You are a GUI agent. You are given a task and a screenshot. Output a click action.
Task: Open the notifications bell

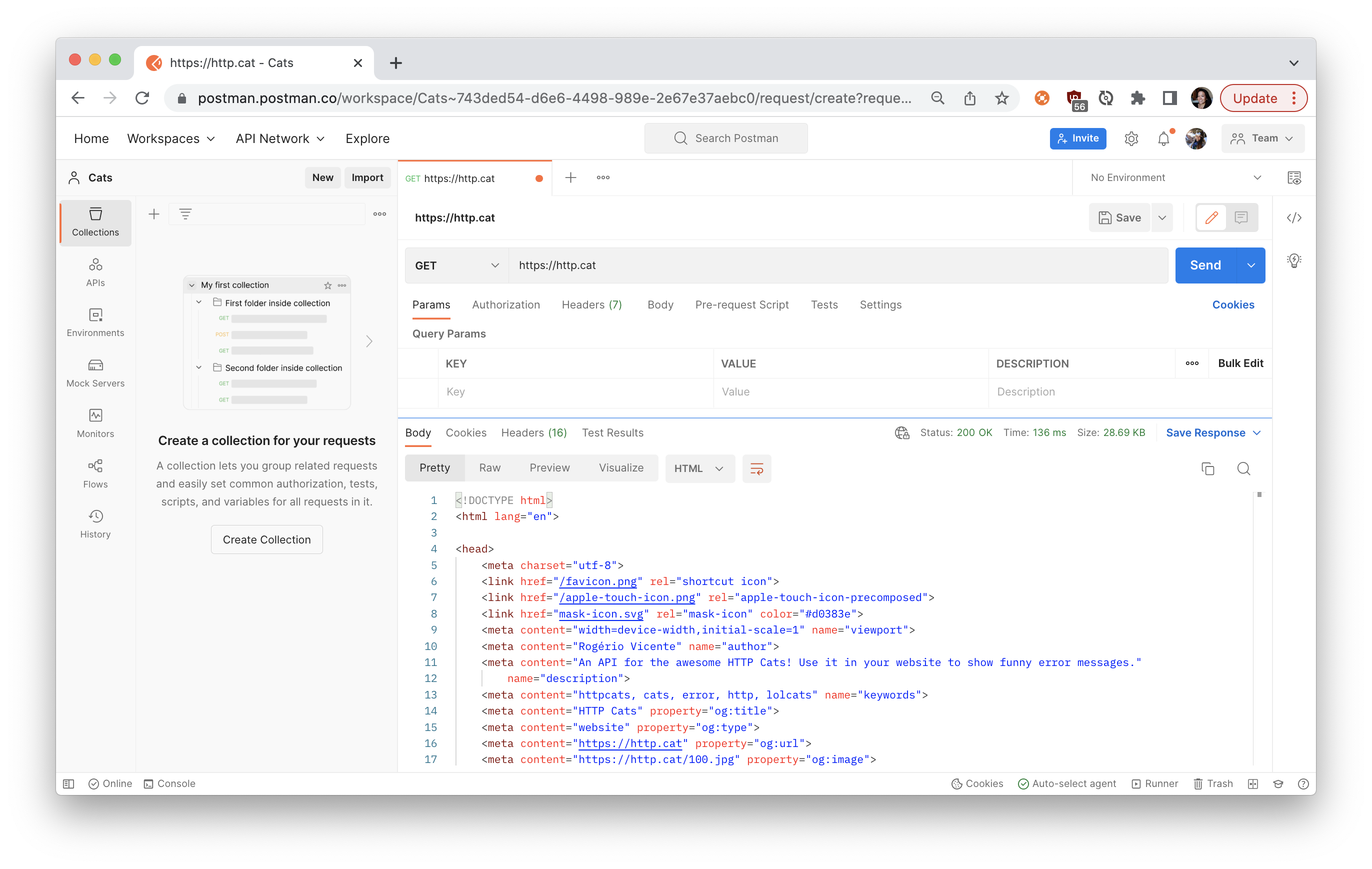(x=1163, y=138)
